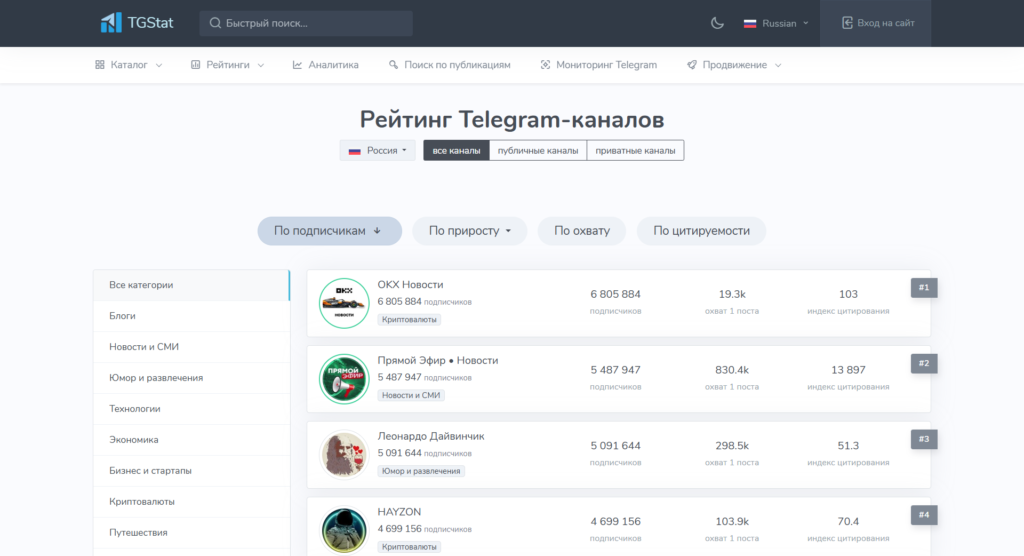Click the По подписчикам down arrow
The height and width of the screenshot is (556, 1024).
tap(377, 231)
